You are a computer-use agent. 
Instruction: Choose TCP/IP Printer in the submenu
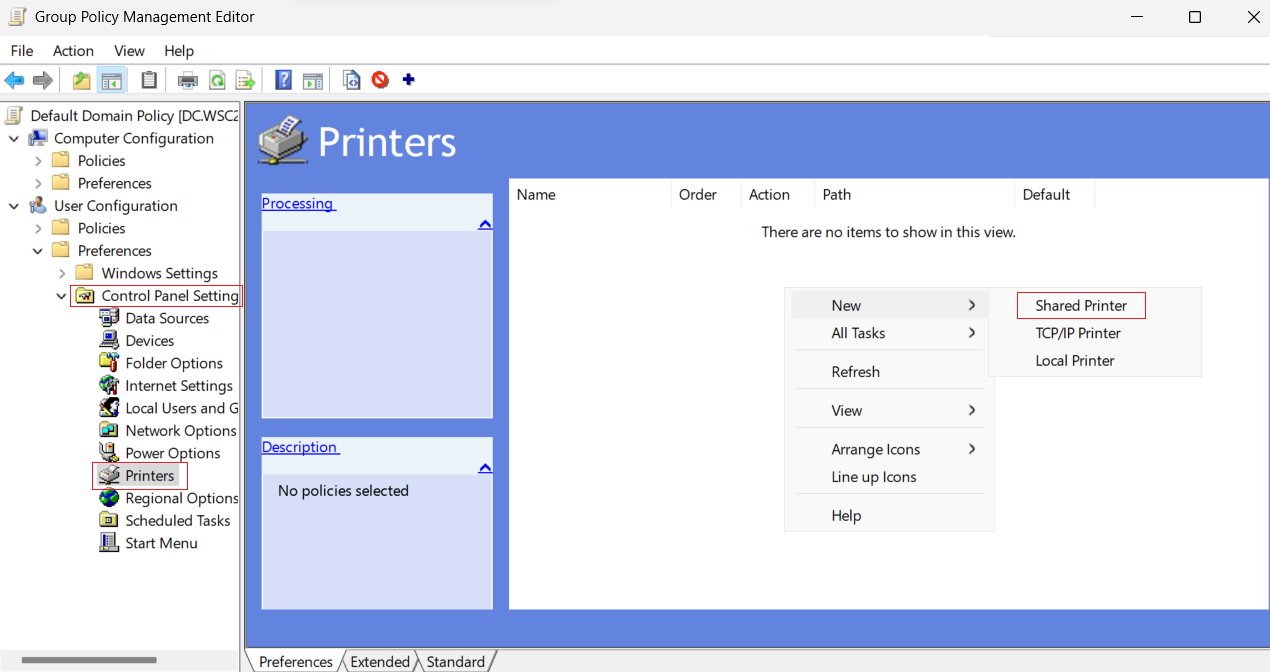[1078, 333]
